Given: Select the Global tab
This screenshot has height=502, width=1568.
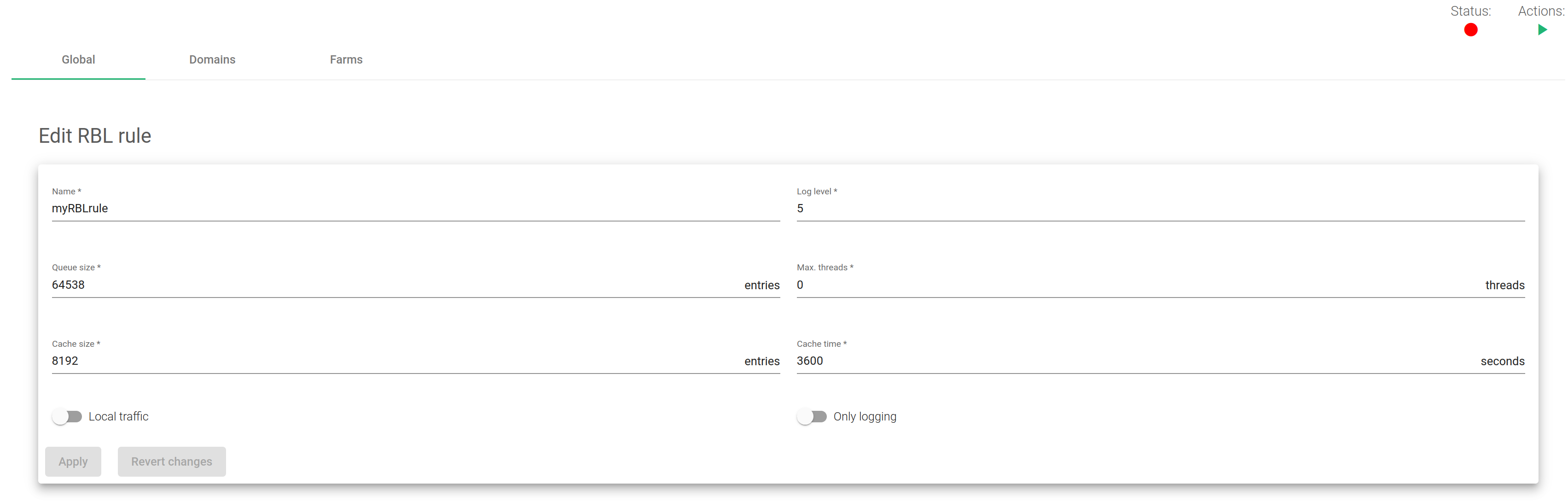Looking at the screenshot, I should click(79, 60).
